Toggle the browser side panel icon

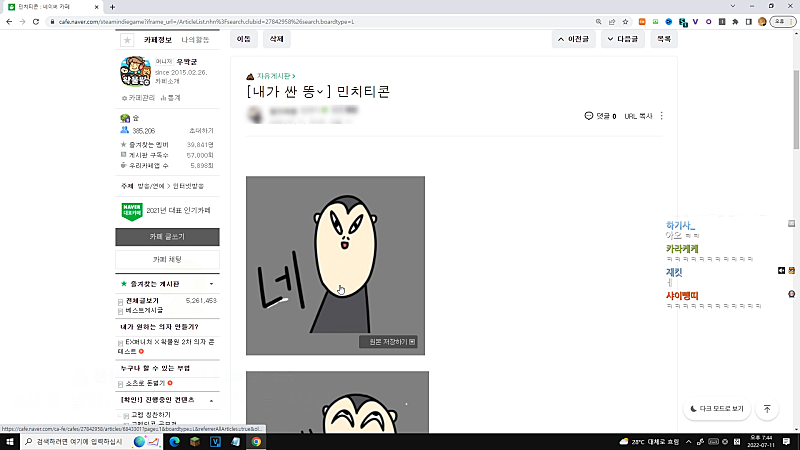(x=748, y=22)
